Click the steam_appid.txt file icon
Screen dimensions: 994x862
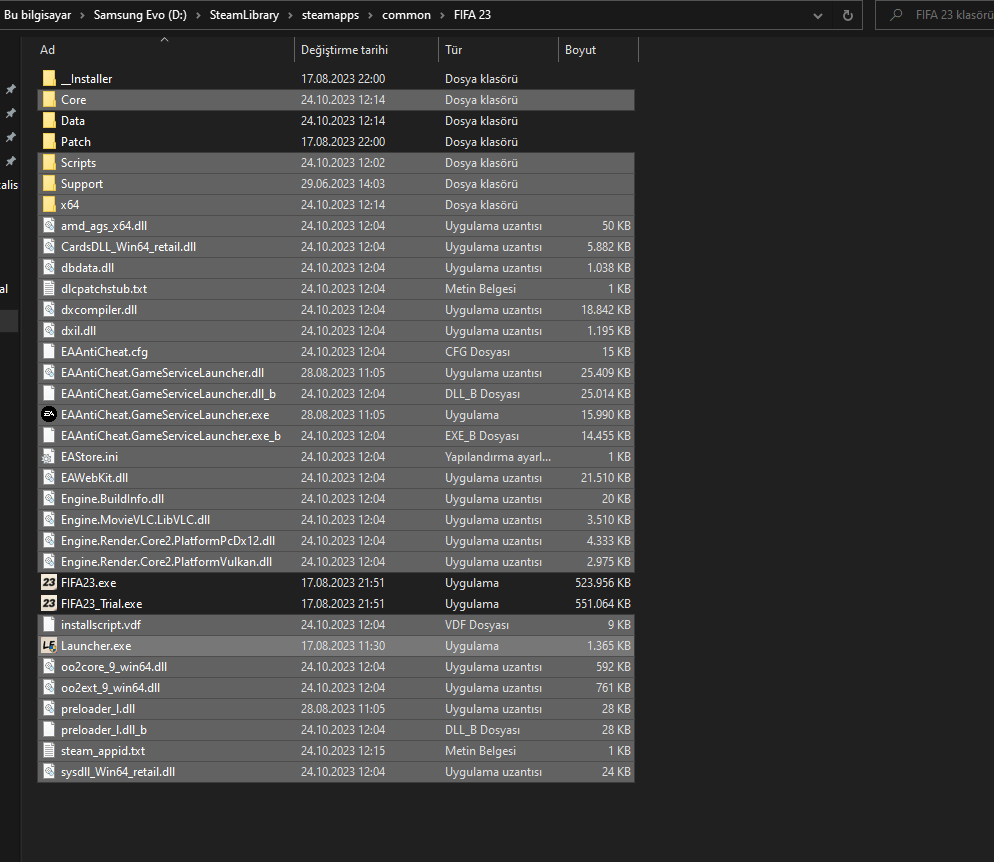pyautogui.click(x=49, y=750)
